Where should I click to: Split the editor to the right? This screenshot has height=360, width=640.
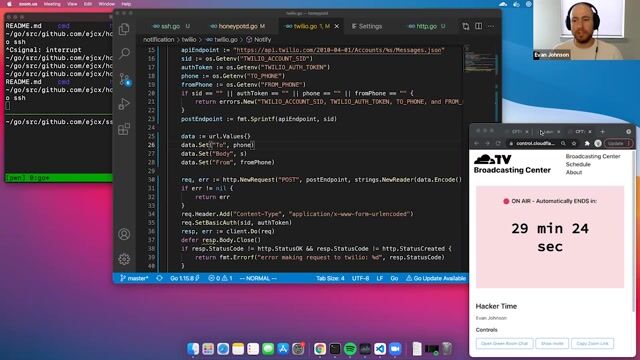478,26
